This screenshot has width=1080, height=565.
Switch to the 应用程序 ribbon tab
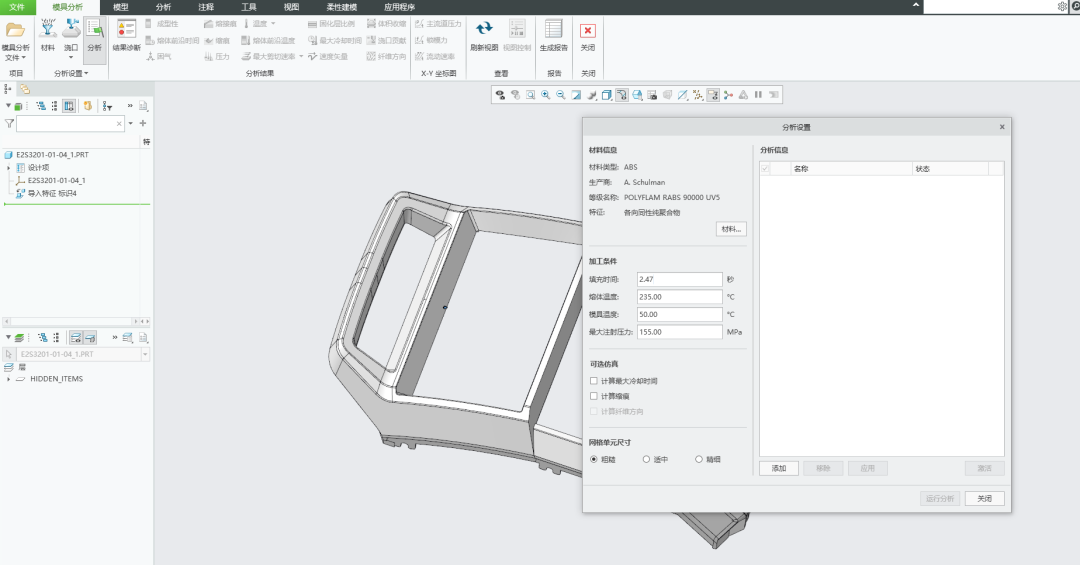[399, 7]
